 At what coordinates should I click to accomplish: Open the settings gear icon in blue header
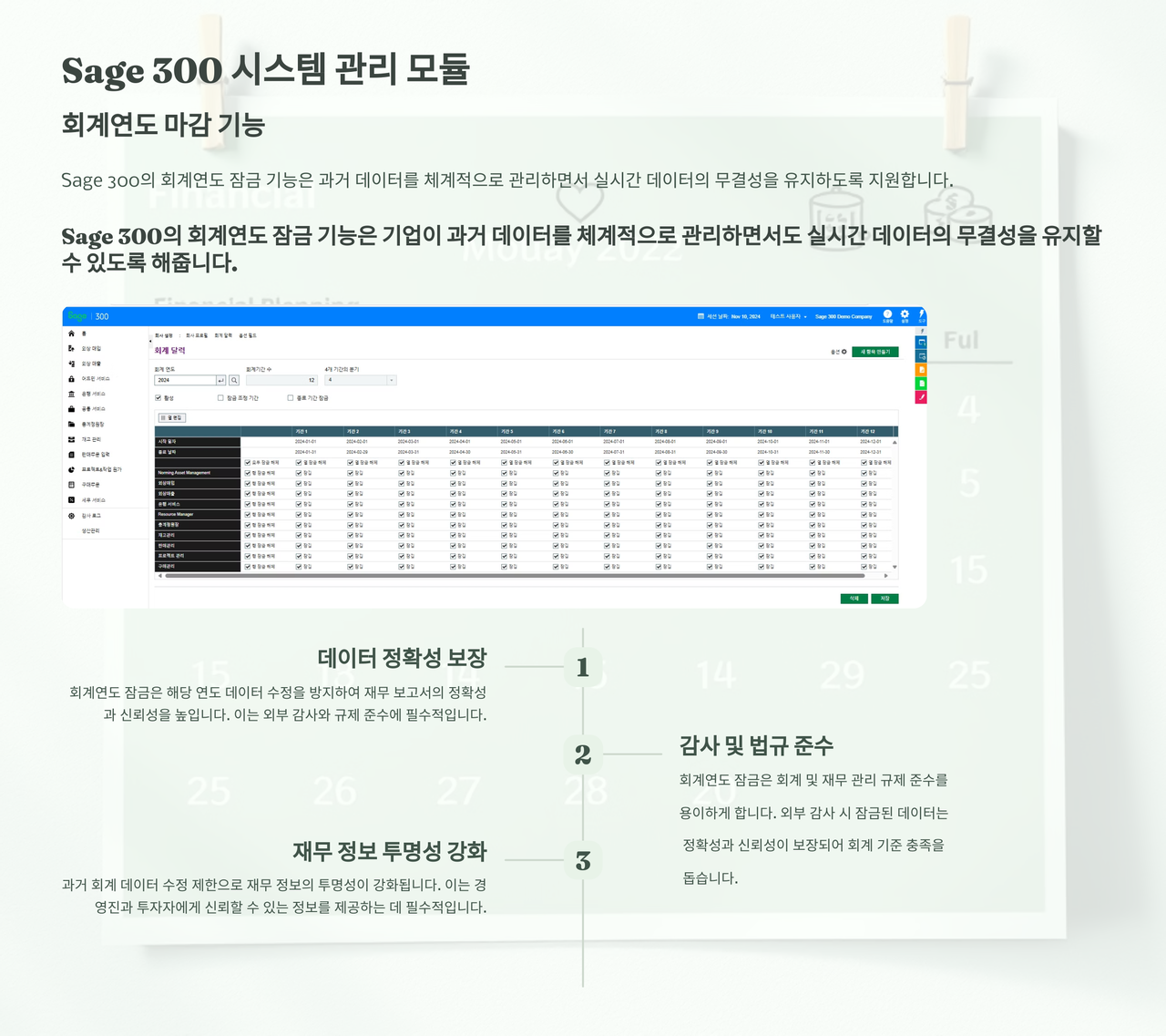coord(905,313)
